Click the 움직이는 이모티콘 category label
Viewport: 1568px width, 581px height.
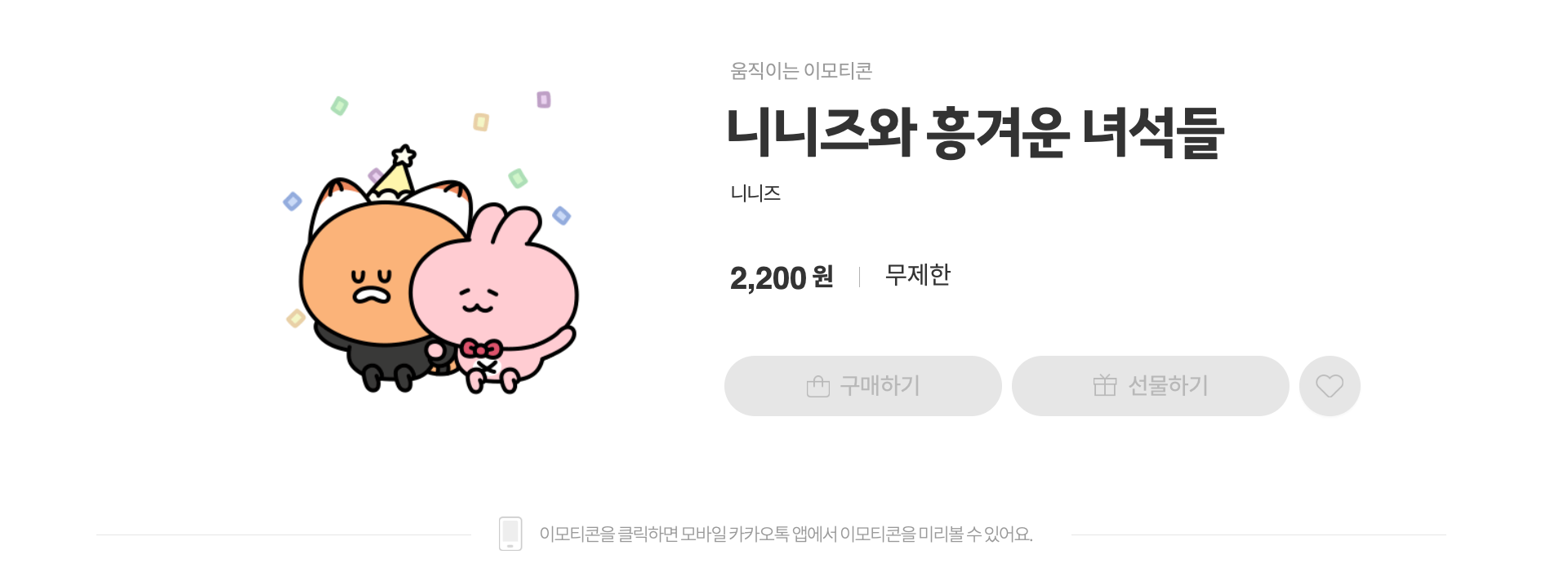click(801, 71)
